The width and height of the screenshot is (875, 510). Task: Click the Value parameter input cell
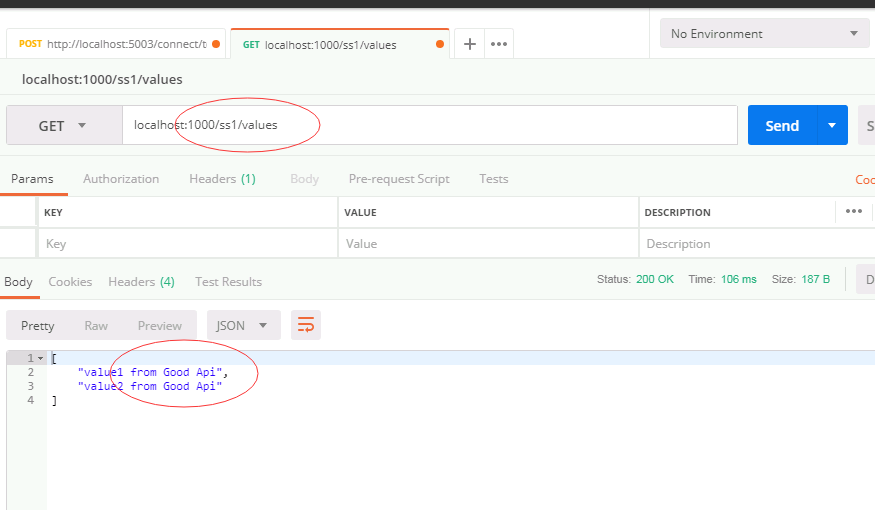coord(488,244)
